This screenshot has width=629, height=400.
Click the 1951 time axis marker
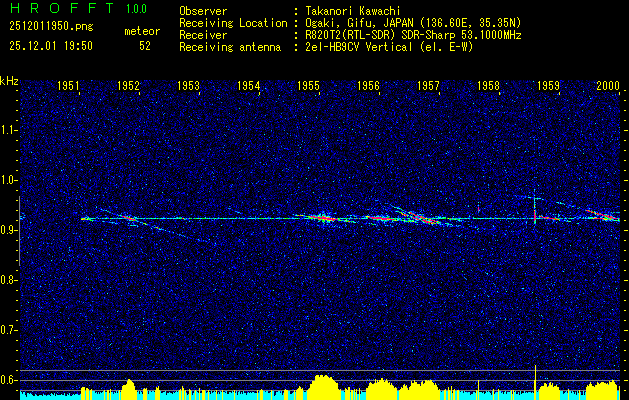[69, 85]
